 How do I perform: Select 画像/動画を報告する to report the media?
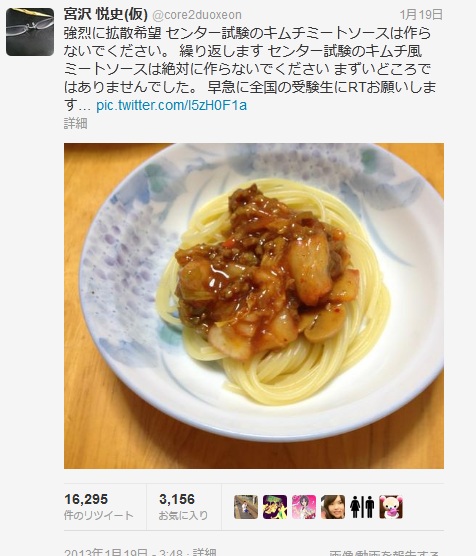(x=384, y=553)
